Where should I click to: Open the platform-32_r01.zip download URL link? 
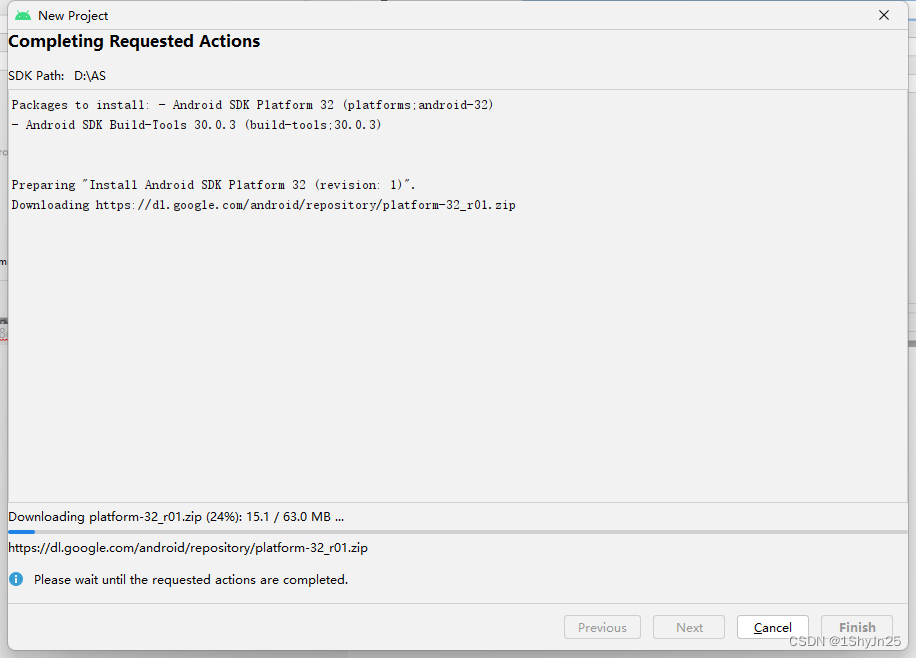tap(188, 547)
